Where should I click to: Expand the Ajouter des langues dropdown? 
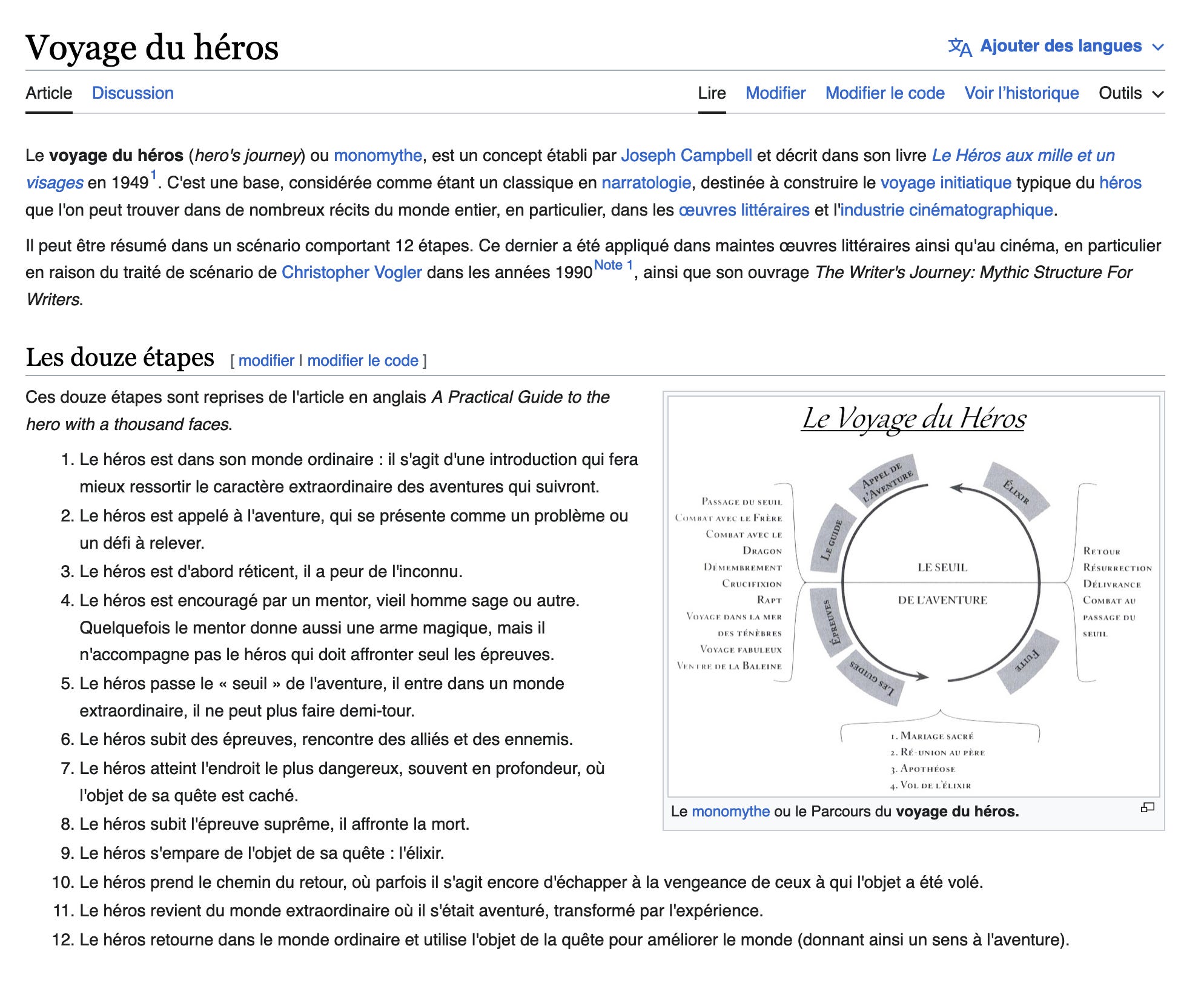click(1056, 46)
